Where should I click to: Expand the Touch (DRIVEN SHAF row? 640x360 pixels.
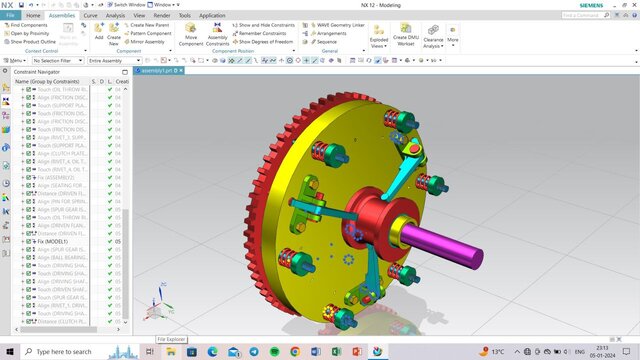[x=23, y=289]
